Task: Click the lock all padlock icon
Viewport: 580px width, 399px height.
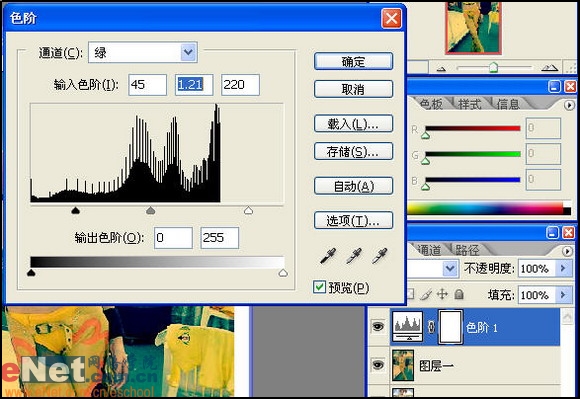Action: click(x=459, y=294)
